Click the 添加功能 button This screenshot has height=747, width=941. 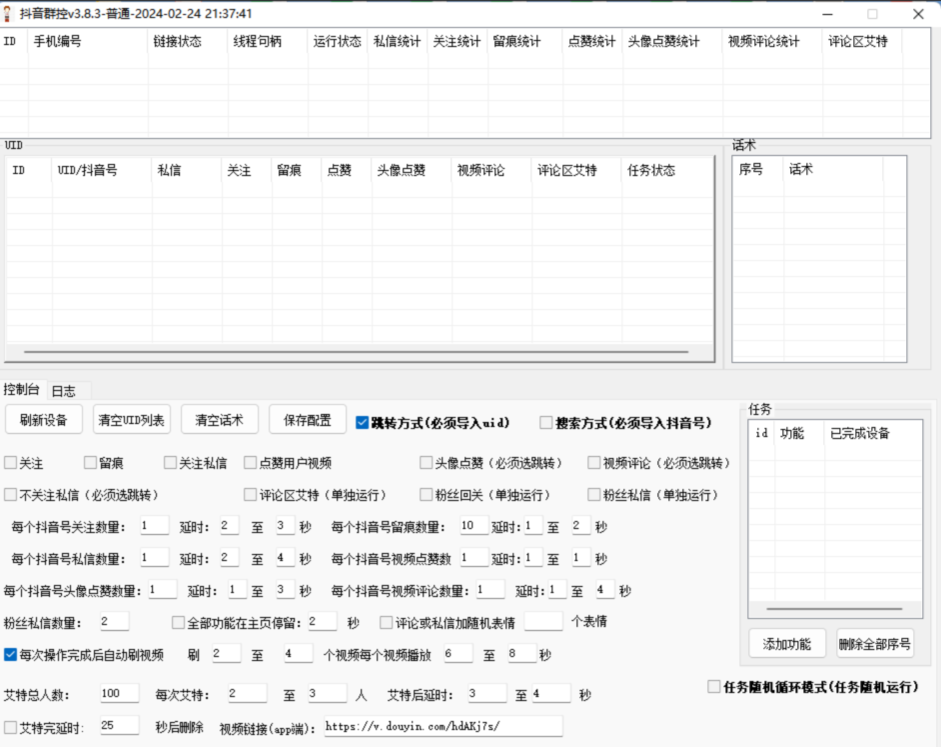tap(786, 644)
